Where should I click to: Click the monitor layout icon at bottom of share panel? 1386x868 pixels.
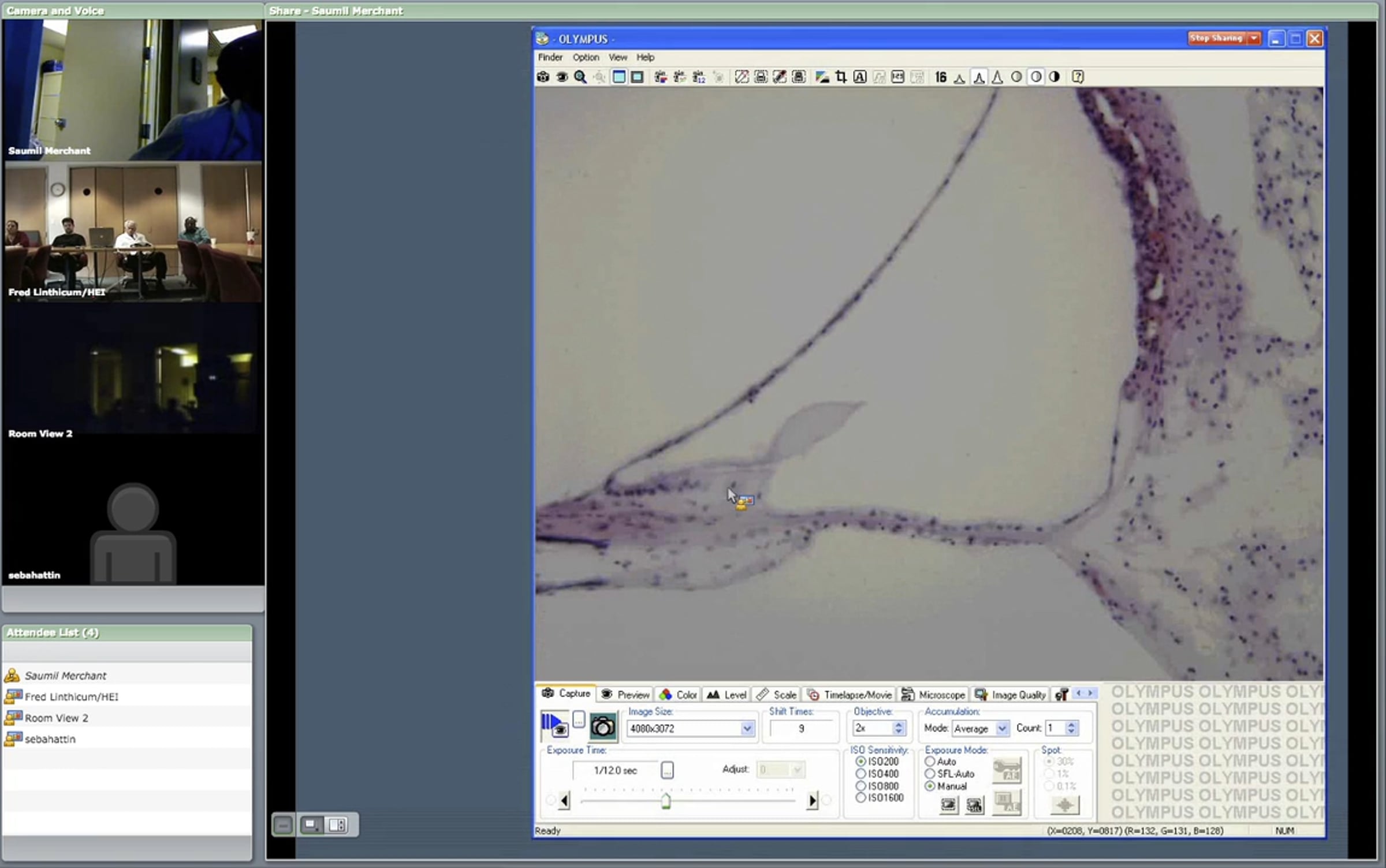pyautogui.click(x=311, y=825)
